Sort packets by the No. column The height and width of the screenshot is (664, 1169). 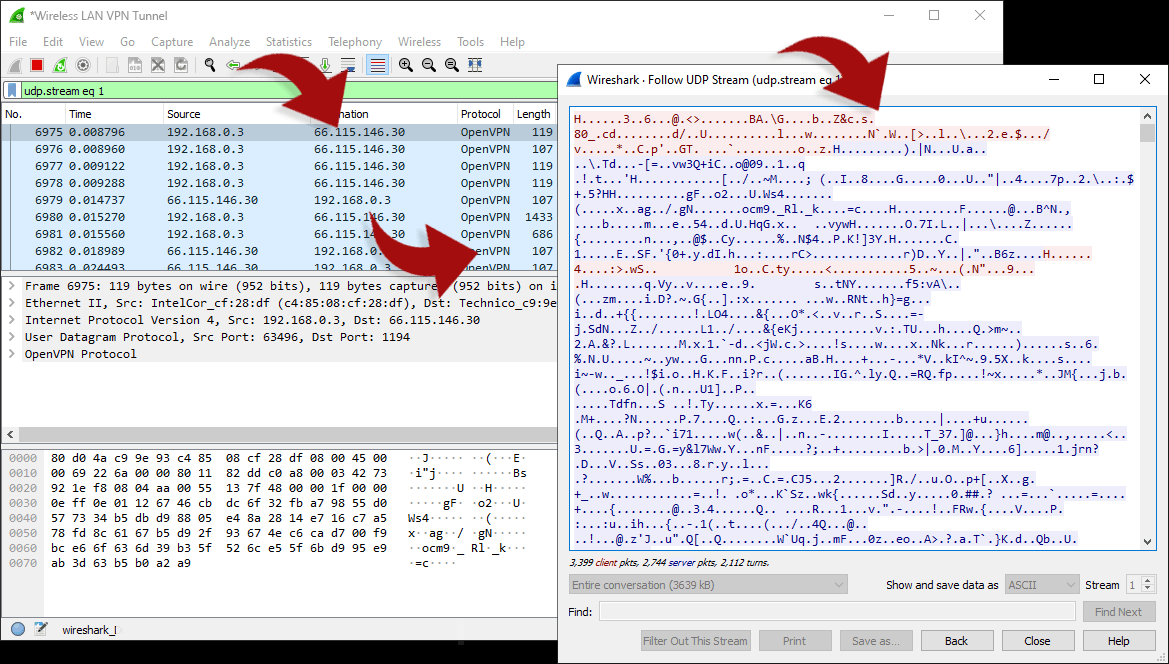click(x=33, y=114)
